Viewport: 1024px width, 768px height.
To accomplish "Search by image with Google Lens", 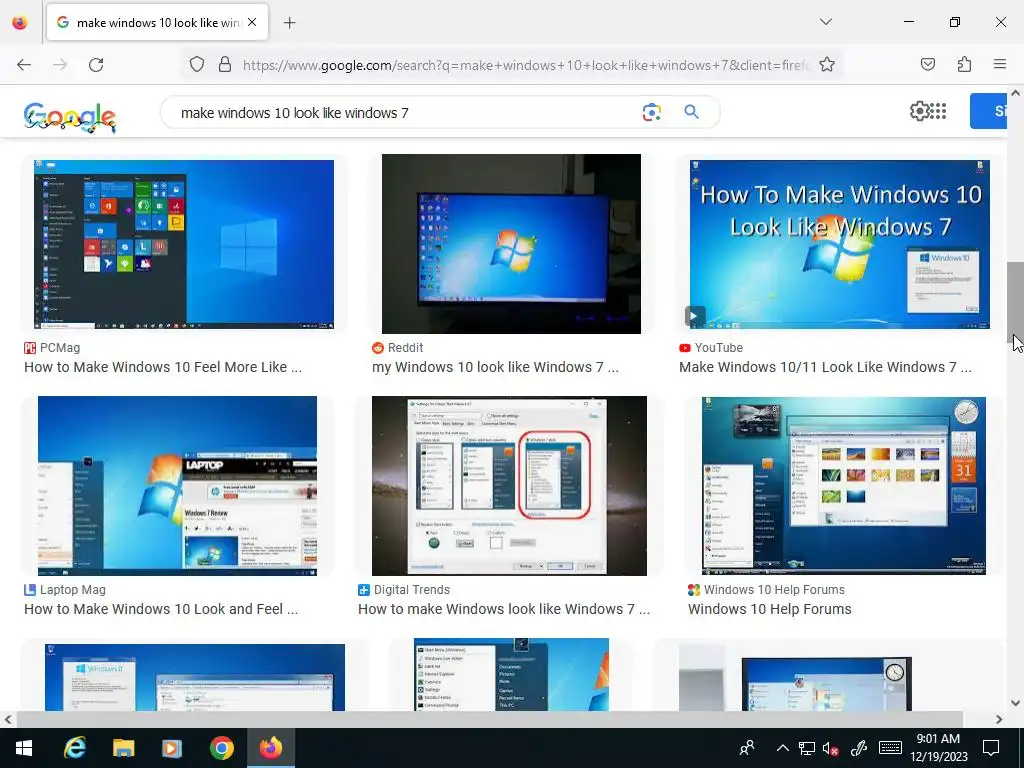I will (651, 112).
